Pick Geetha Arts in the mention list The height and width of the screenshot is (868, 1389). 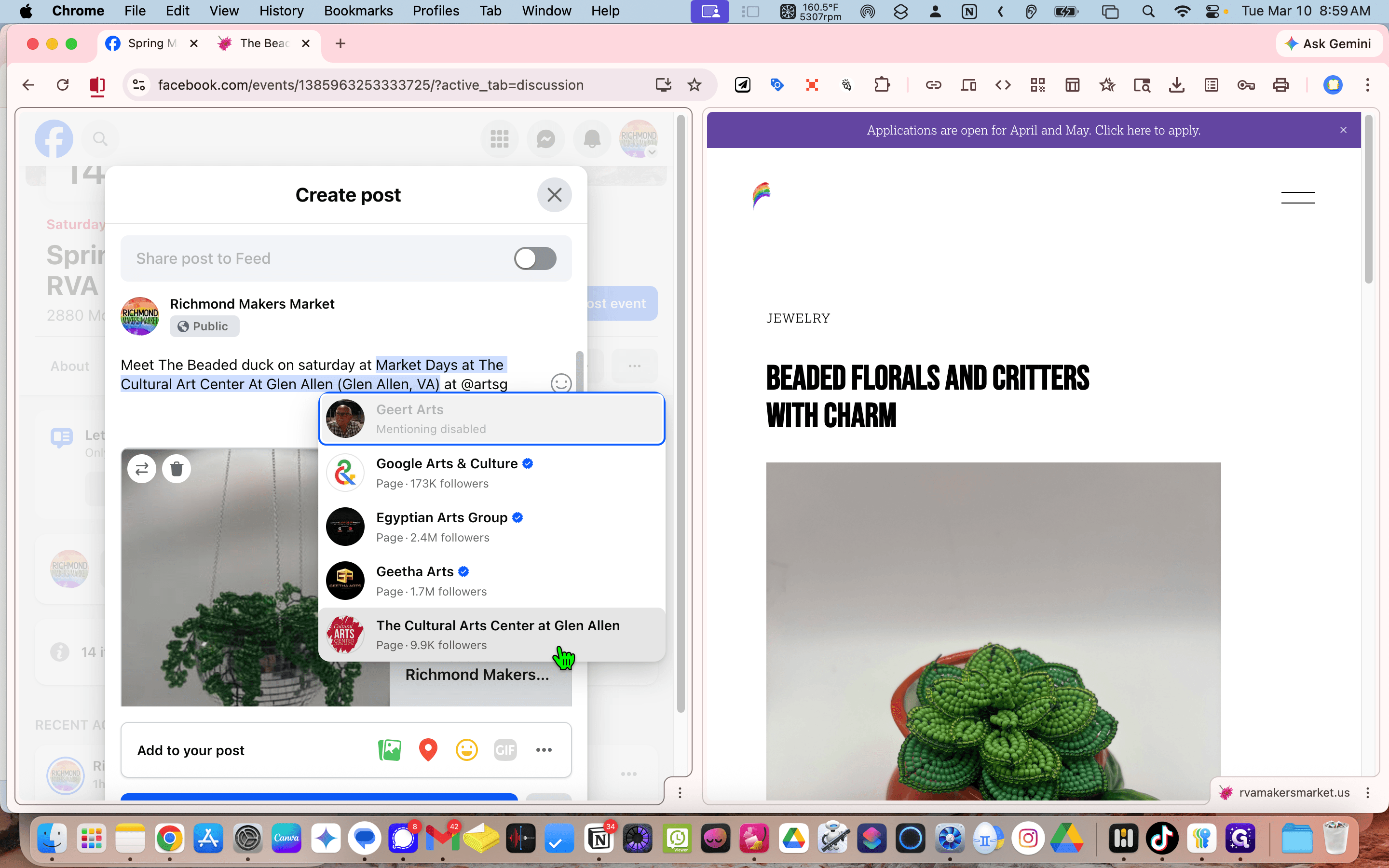coord(492,581)
